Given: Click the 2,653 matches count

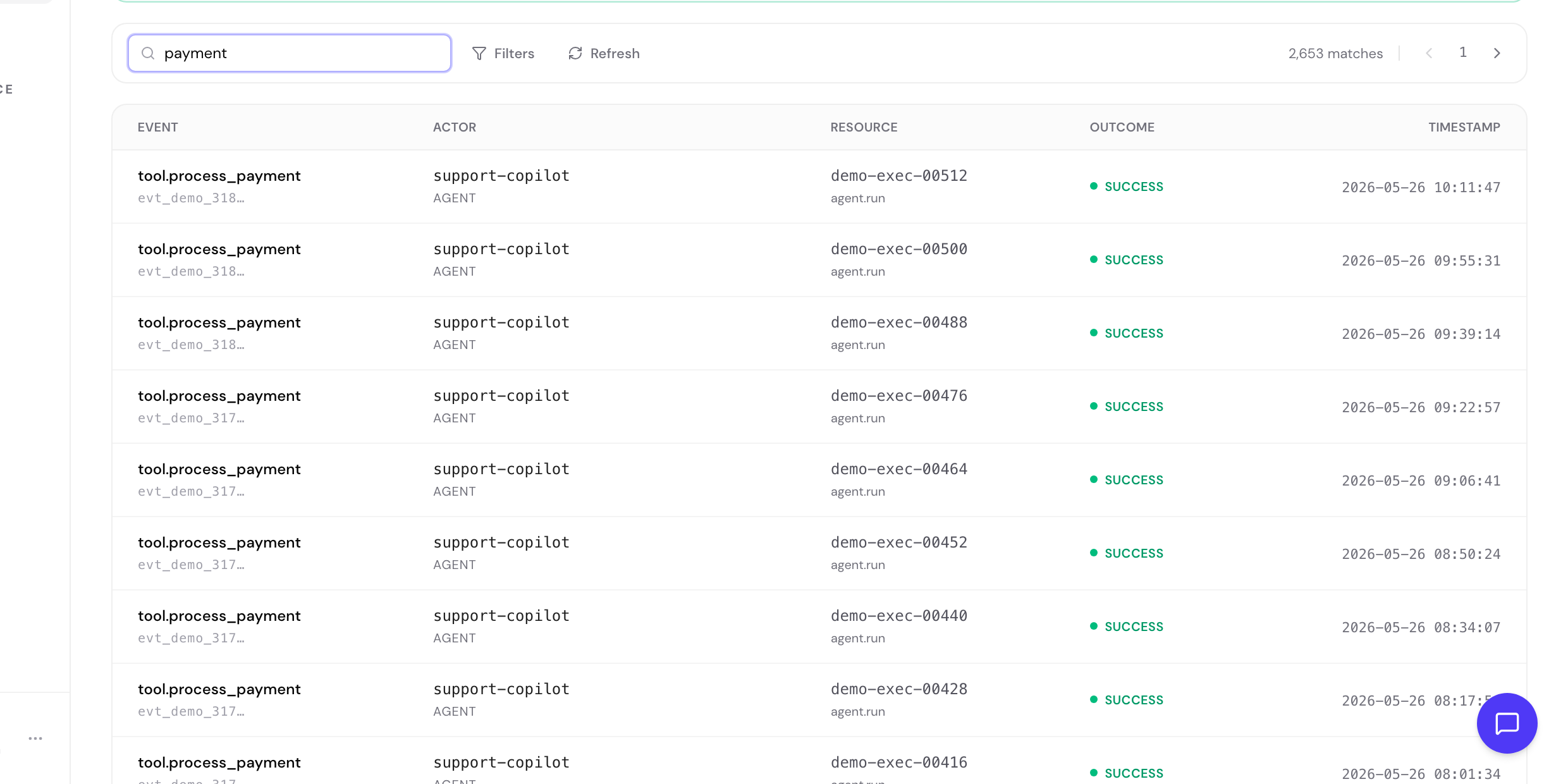Looking at the screenshot, I should point(1335,54).
